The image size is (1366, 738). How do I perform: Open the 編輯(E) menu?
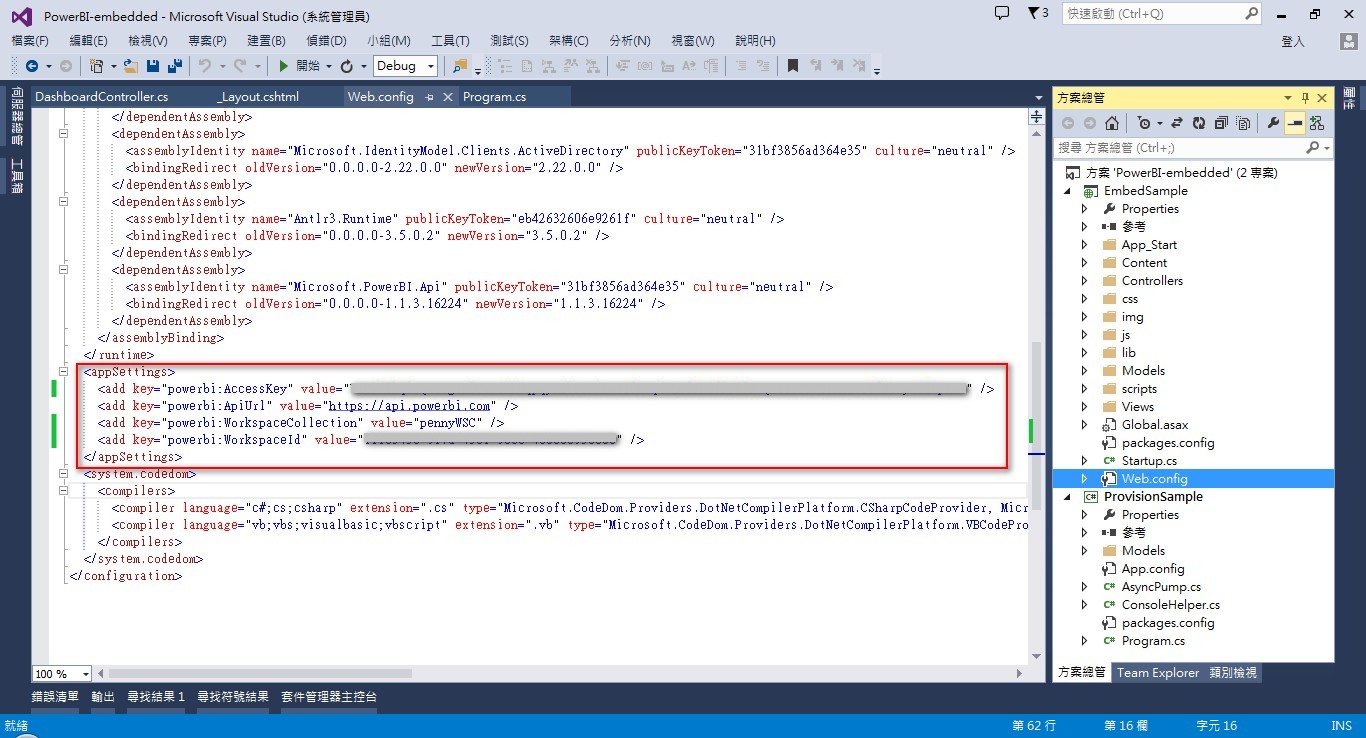tap(88, 41)
